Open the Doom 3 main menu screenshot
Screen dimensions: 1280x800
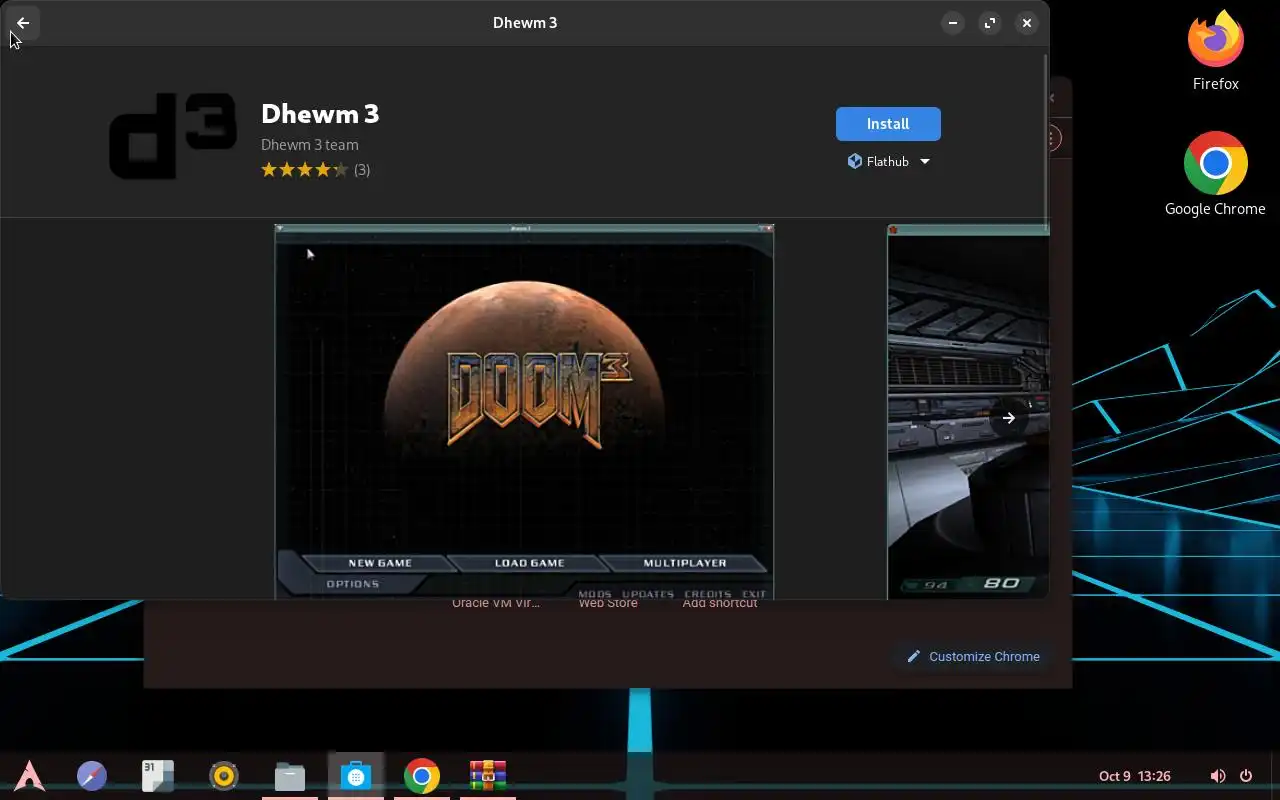coord(524,412)
